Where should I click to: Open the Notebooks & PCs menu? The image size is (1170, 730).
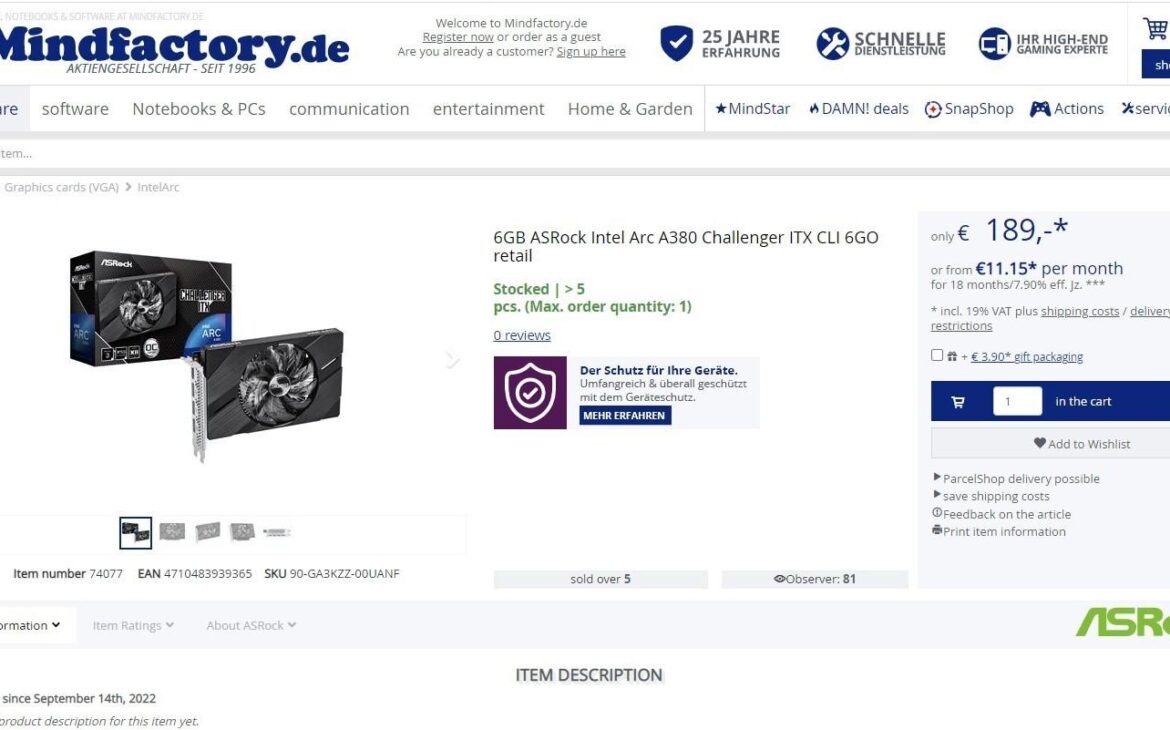tap(198, 109)
